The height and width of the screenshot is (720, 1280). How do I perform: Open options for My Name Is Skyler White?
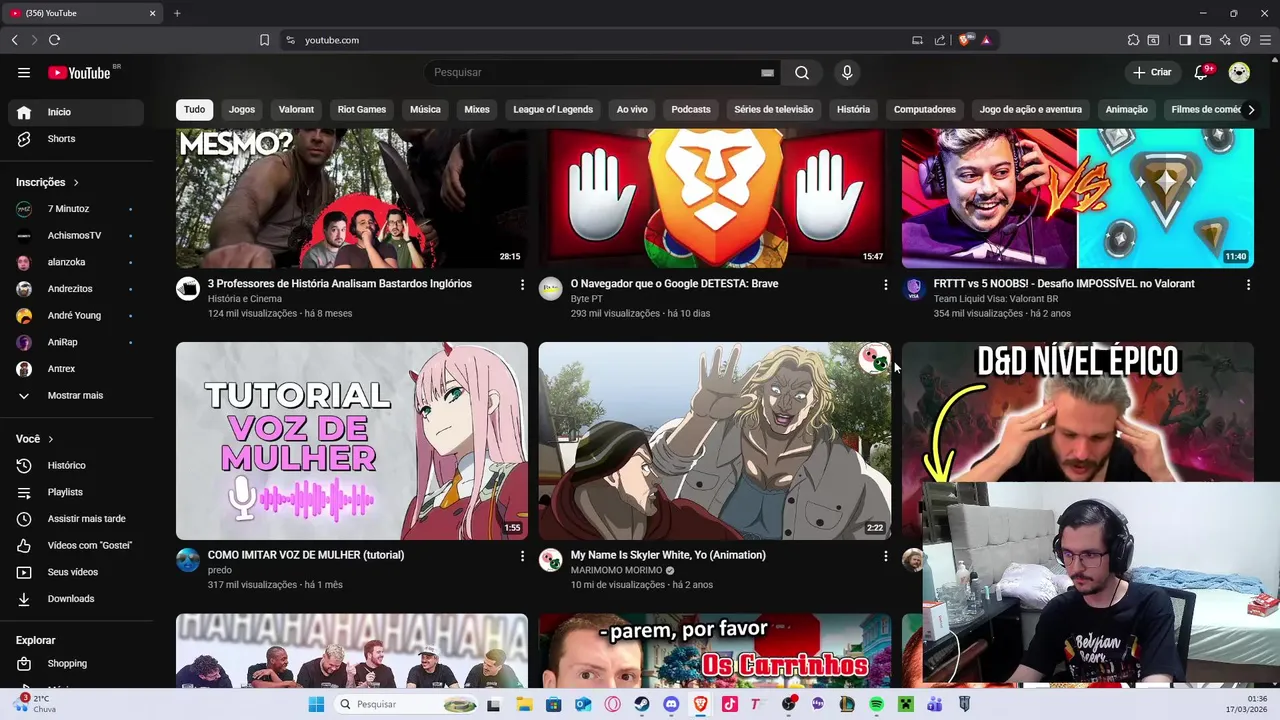point(885,556)
